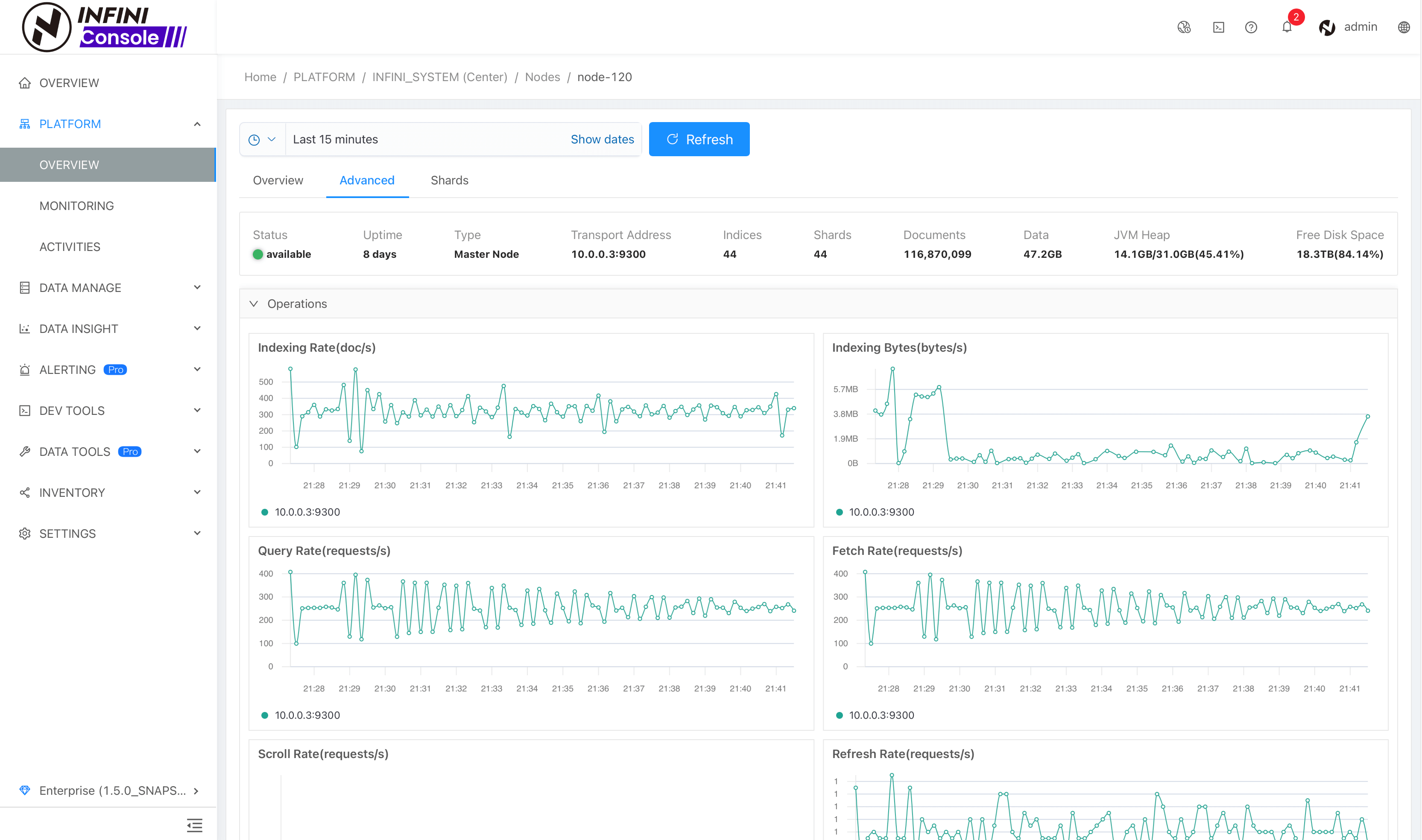The image size is (1422, 840).
Task: Click the cluster health status icon
Action: [x=1185, y=27]
